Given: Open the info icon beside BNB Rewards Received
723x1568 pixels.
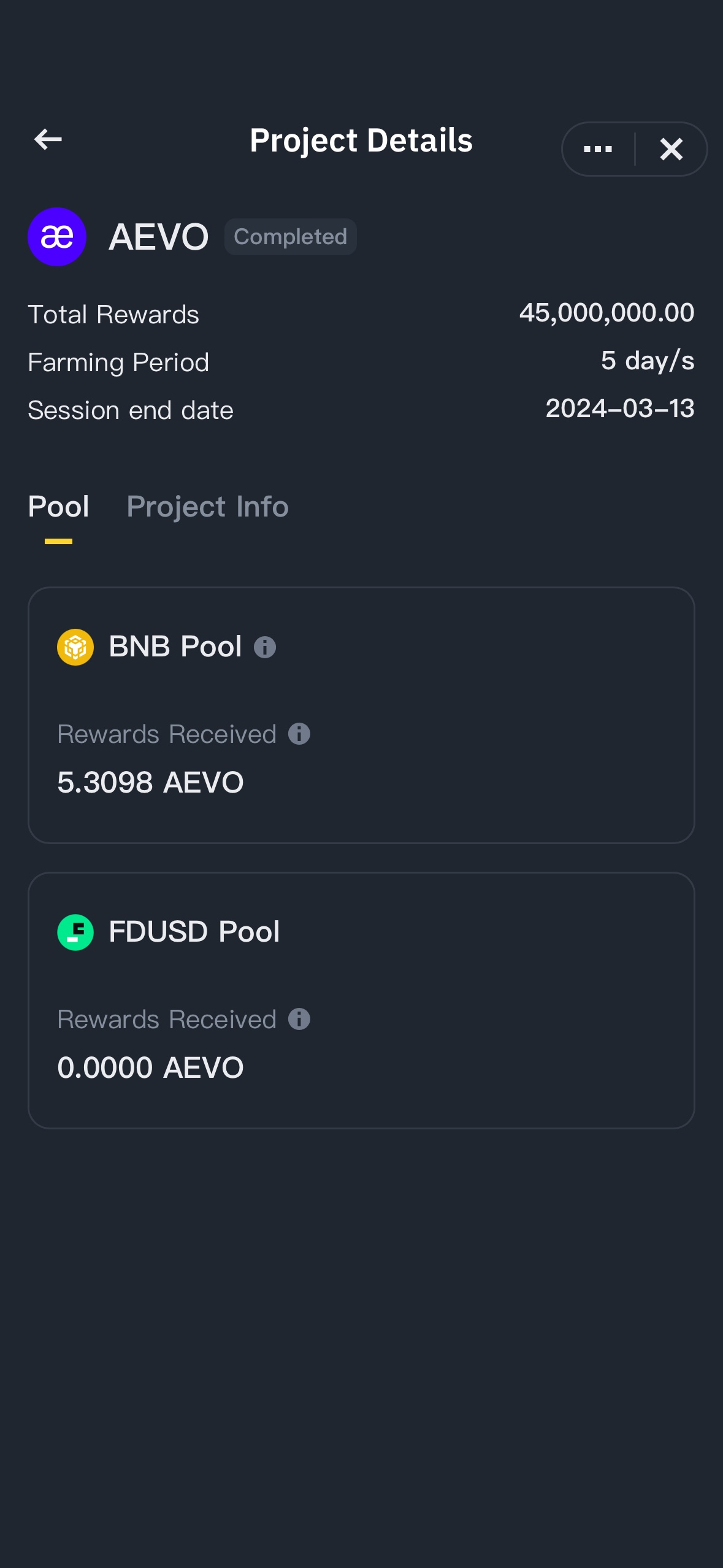Looking at the screenshot, I should 299,734.
